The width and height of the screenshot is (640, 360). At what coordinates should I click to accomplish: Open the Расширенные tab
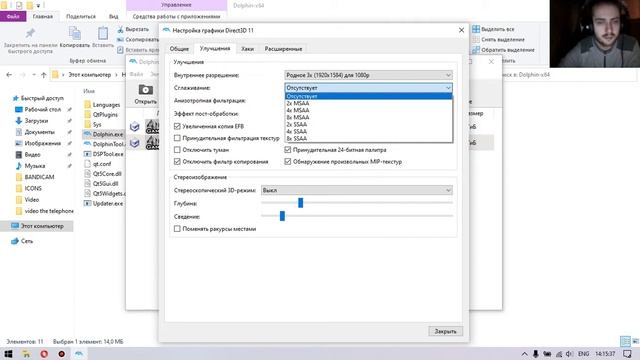[x=283, y=49]
